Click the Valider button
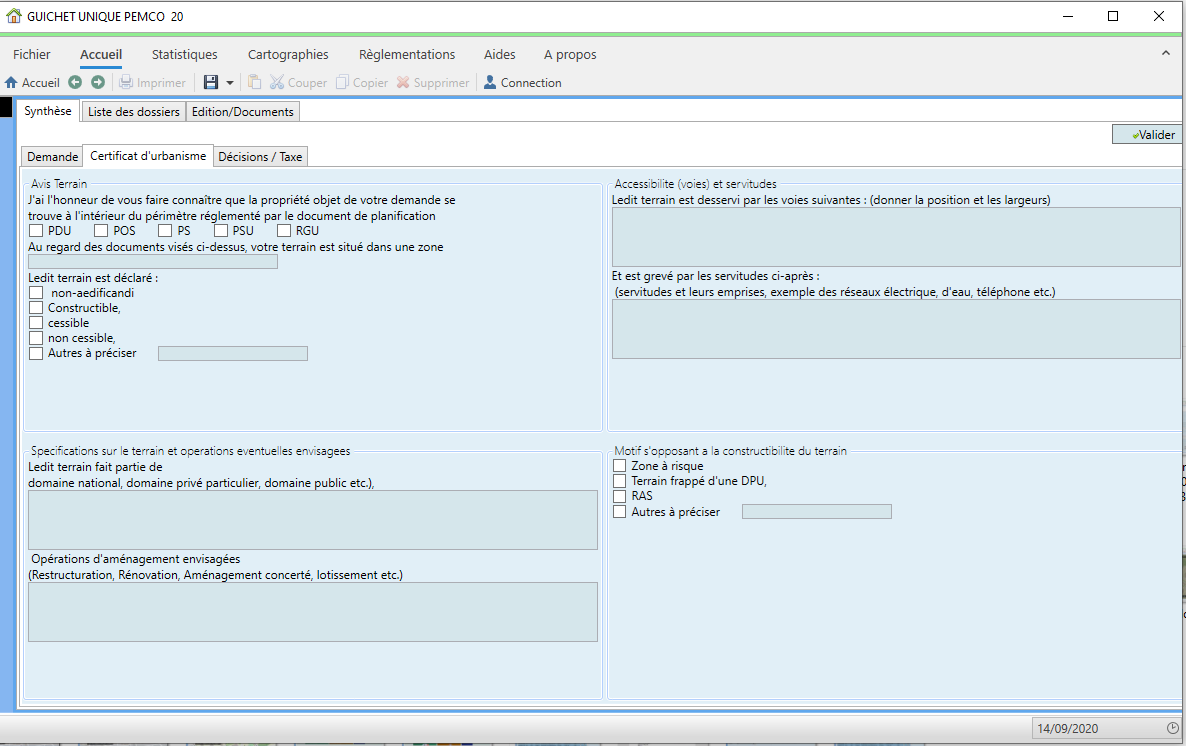This screenshot has width=1186, height=746. click(x=1146, y=135)
